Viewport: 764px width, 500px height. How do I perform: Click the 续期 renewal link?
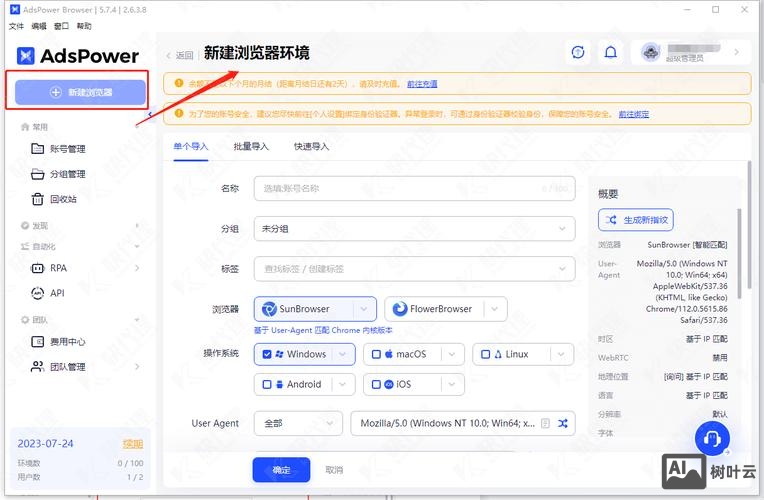(x=133, y=444)
